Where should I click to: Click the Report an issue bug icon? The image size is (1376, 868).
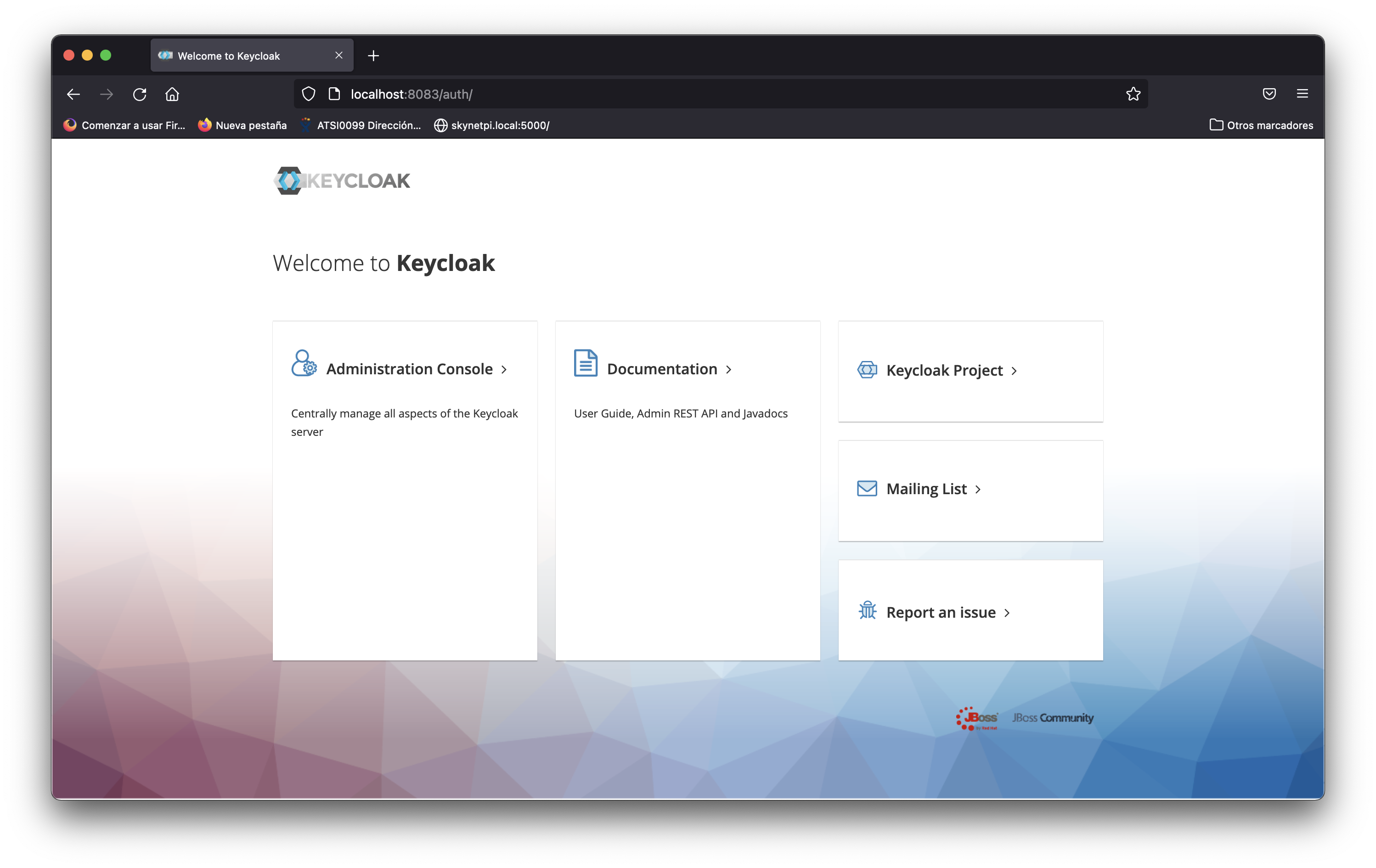tap(867, 610)
